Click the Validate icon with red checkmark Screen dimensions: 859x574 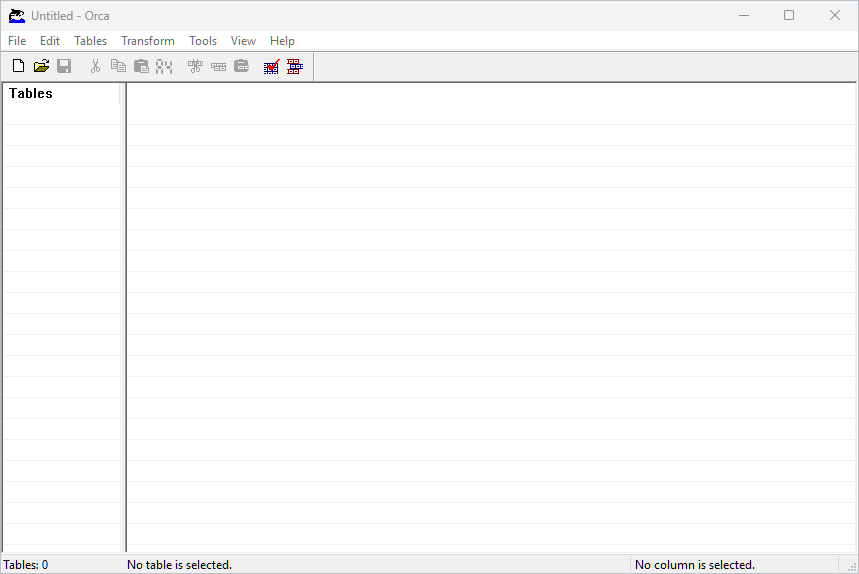(272, 66)
